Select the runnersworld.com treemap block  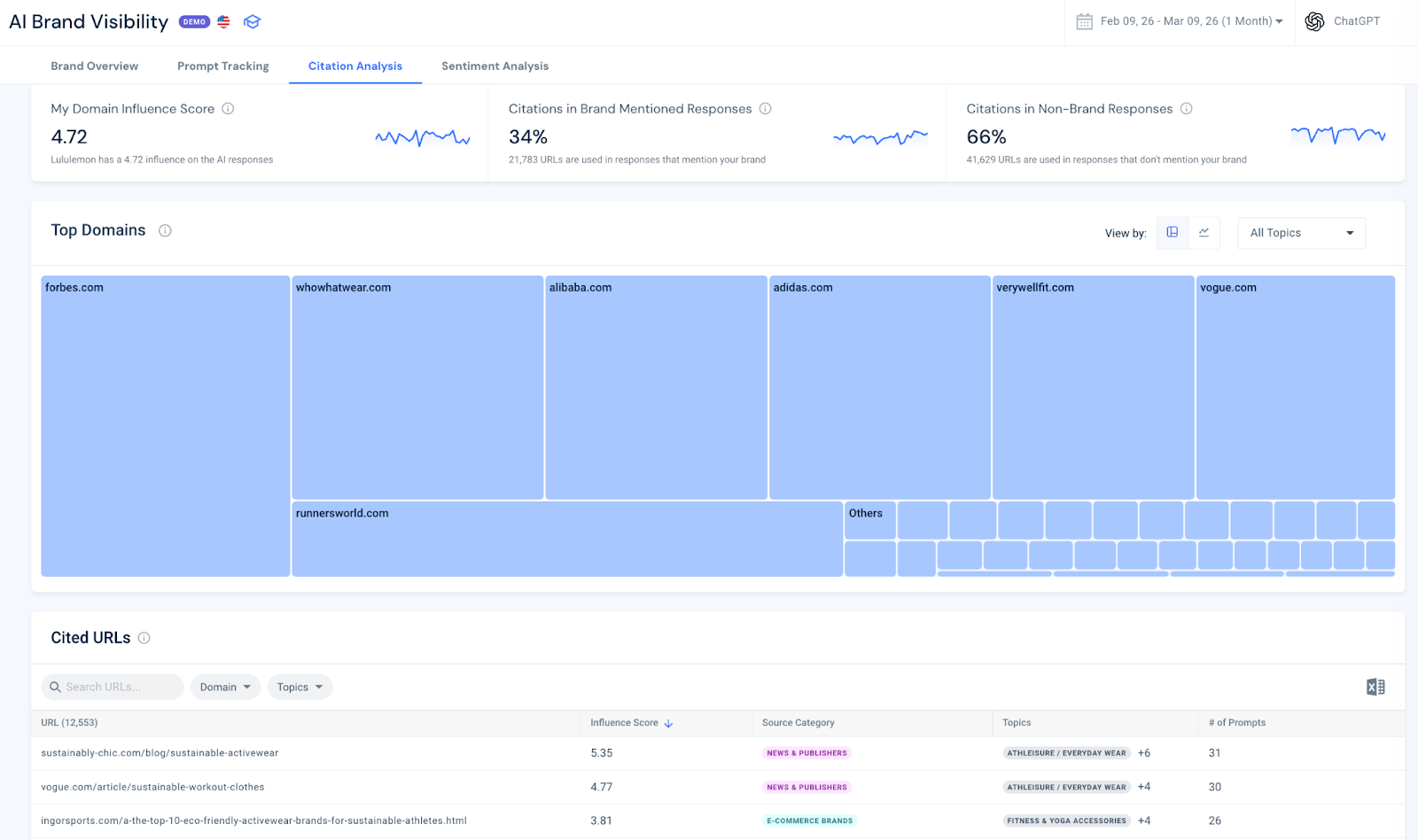click(x=567, y=539)
